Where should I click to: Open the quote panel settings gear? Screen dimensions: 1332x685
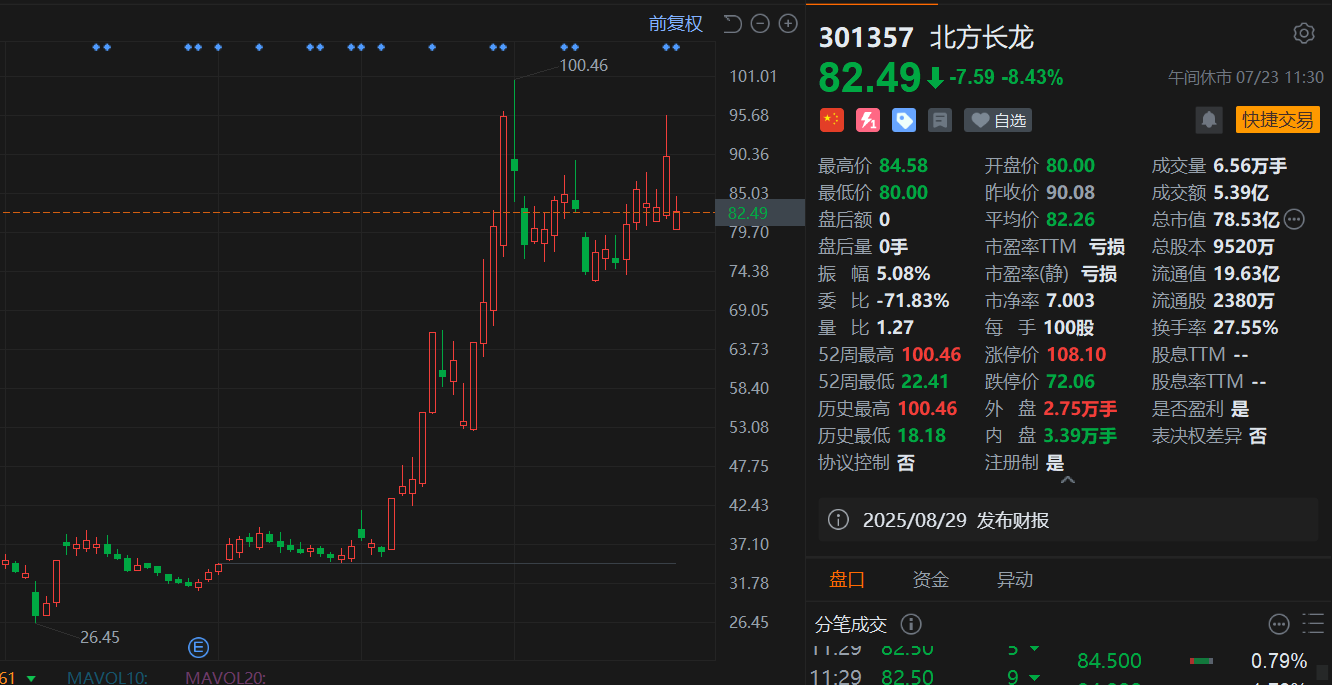(x=1303, y=34)
